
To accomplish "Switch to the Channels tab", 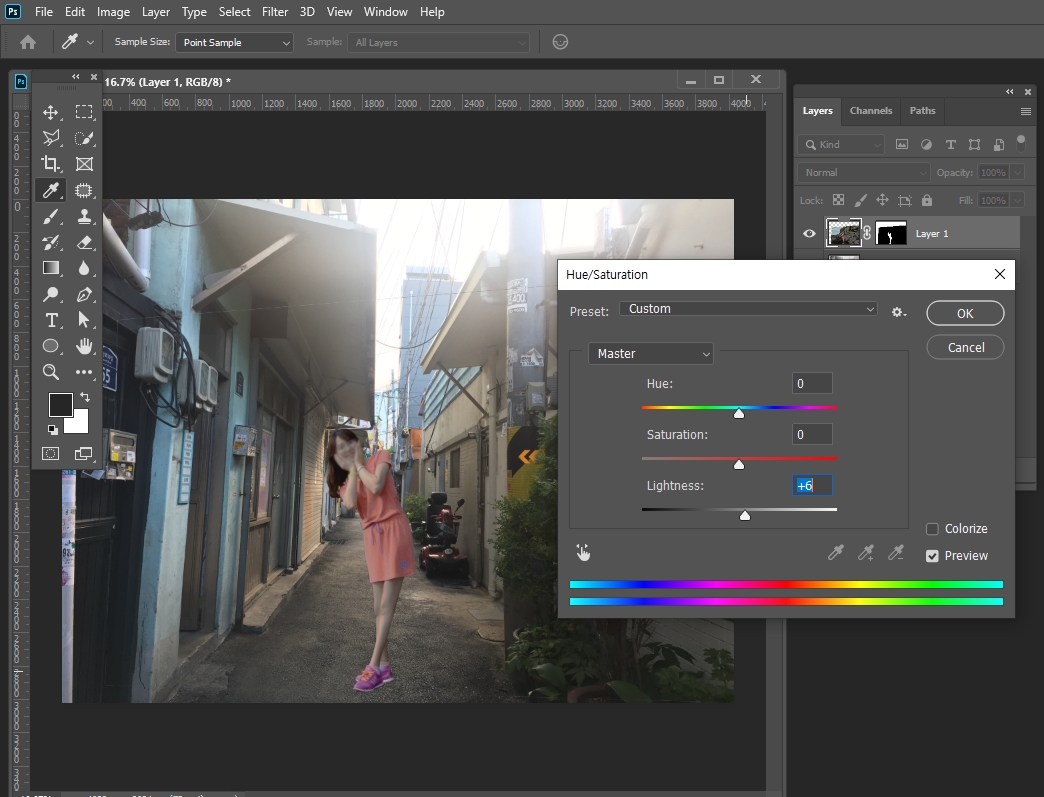I will pyautogui.click(x=870, y=111).
